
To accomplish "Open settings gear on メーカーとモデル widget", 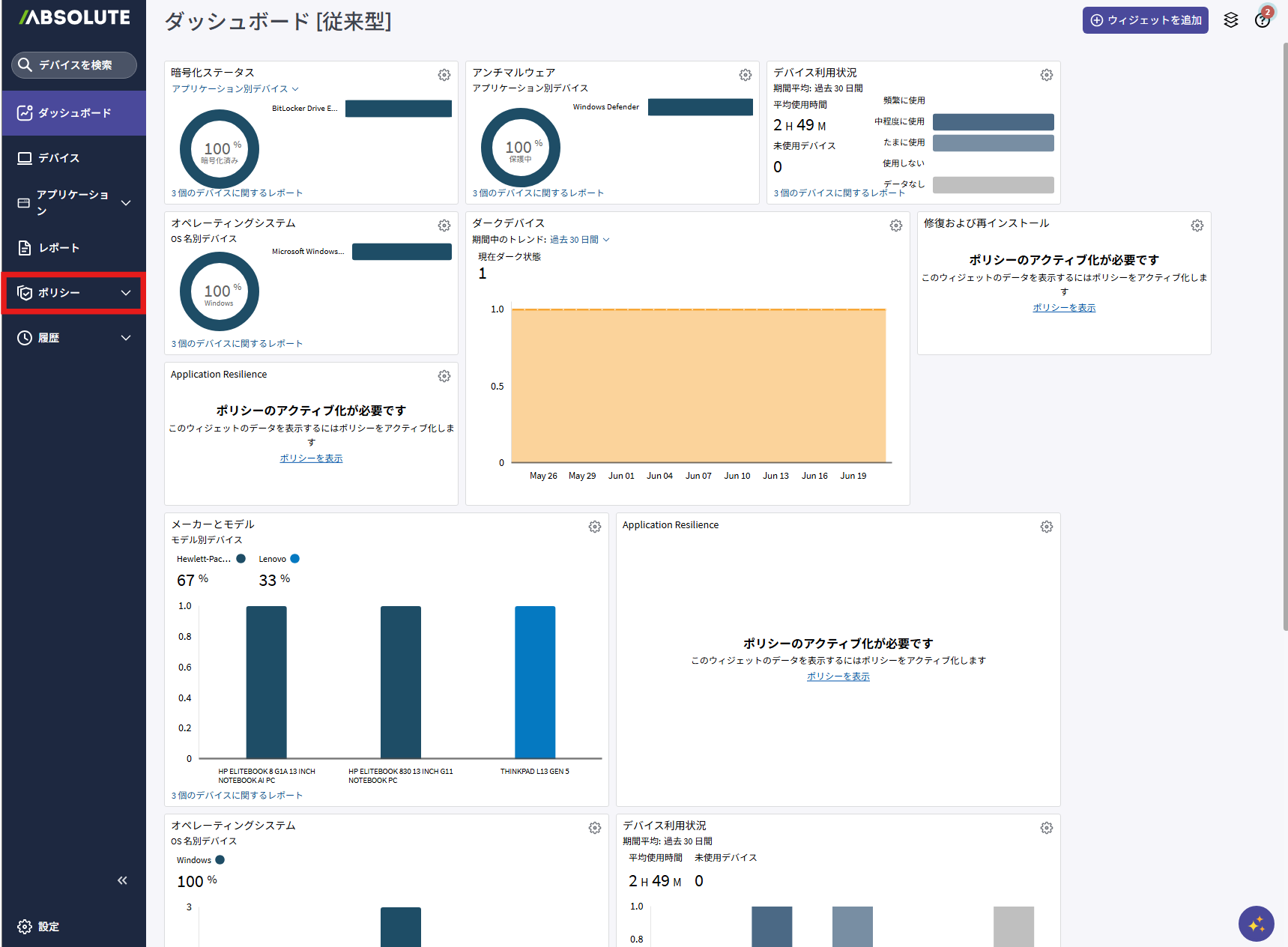I will tap(595, 527).
